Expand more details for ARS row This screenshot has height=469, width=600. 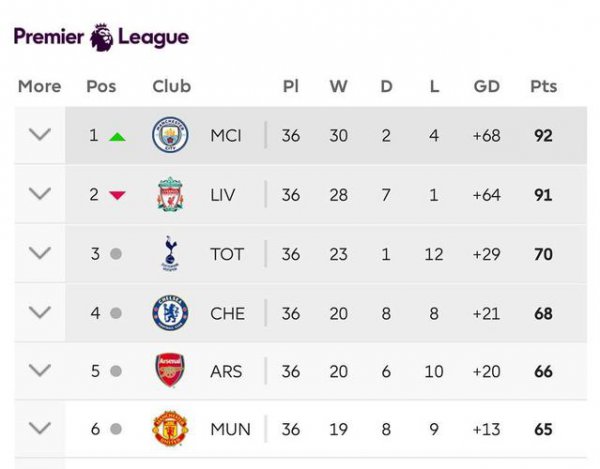click(40, 370)
